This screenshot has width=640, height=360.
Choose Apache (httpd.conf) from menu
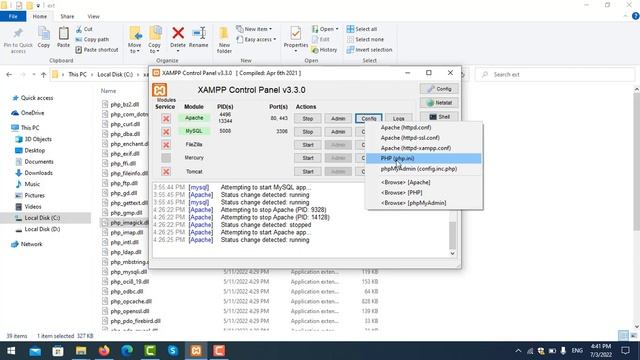point(424,127)
